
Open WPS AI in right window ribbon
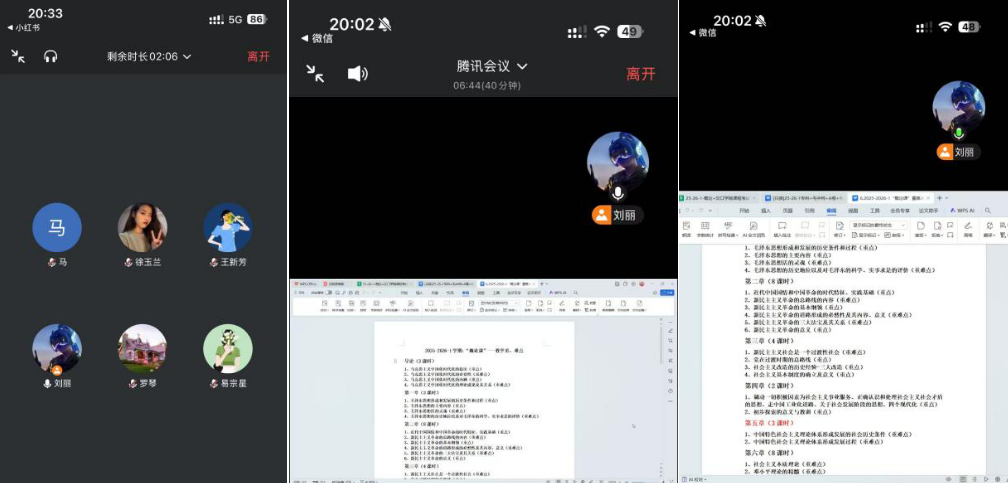(x=963, y=211)
